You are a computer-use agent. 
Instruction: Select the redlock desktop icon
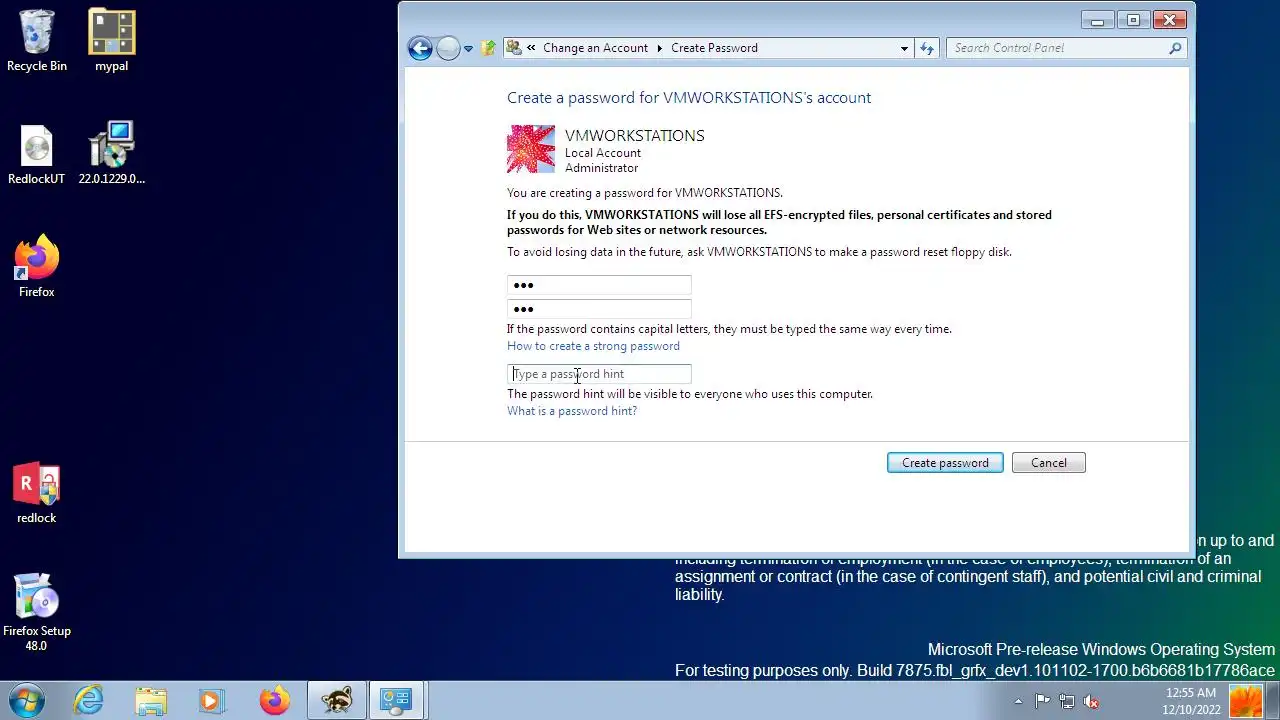click(x=36, y=493)
